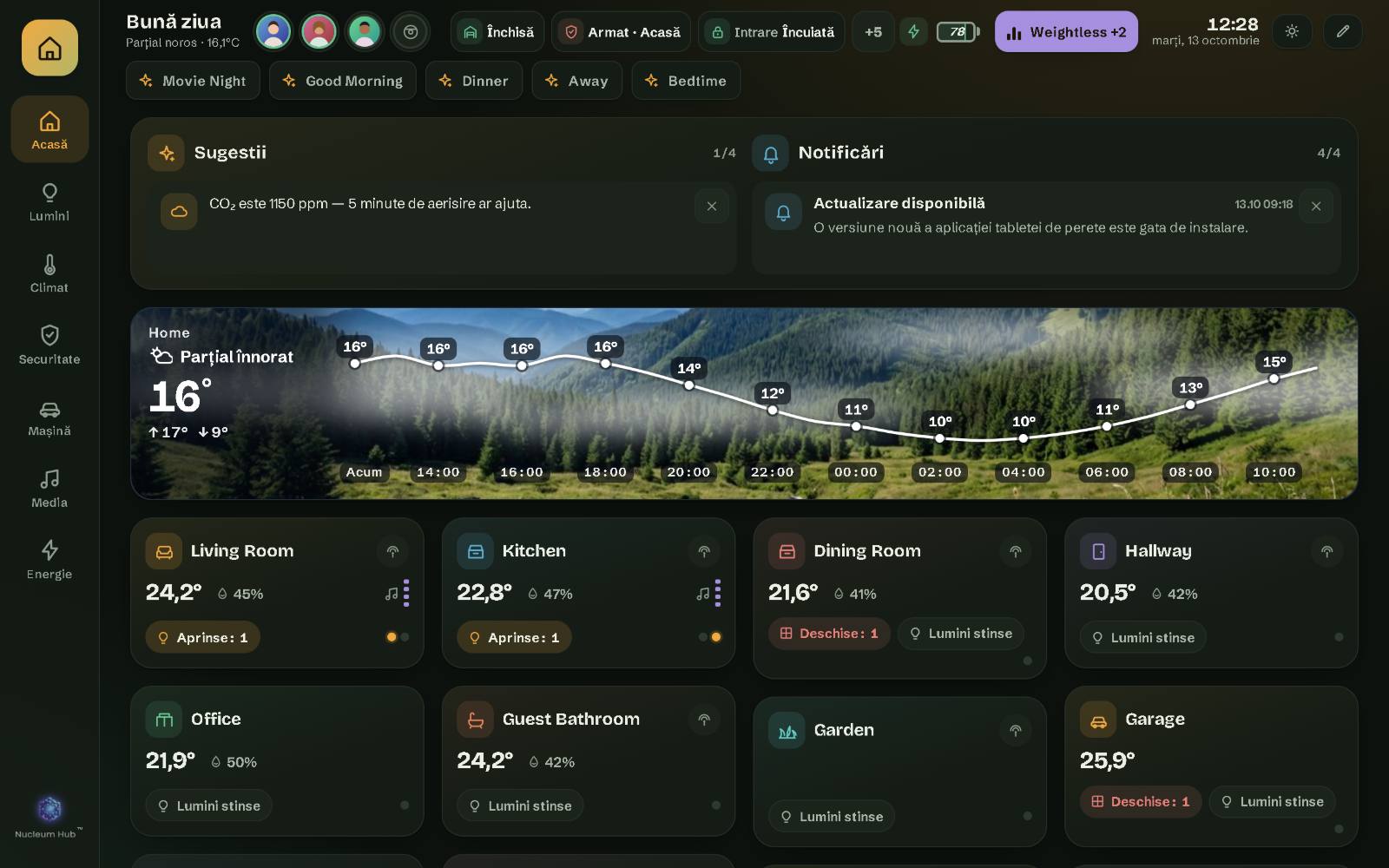Screen dimensions: 1389x868
Task: Toggle Kitchen Aprinse: 1 lights chip
Action: pos(515,637)
